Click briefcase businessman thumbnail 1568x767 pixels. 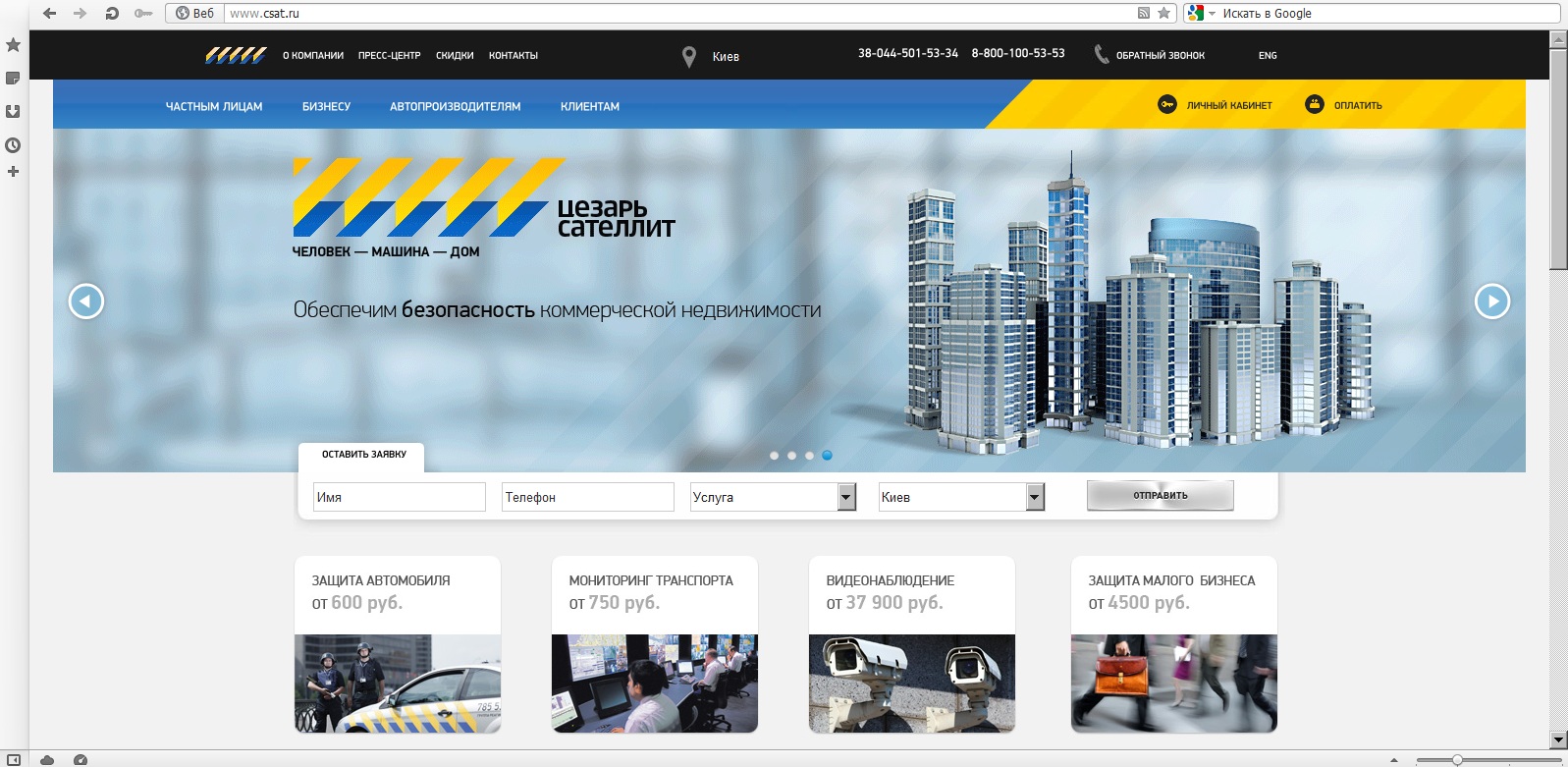click(x=1174, y=684)
